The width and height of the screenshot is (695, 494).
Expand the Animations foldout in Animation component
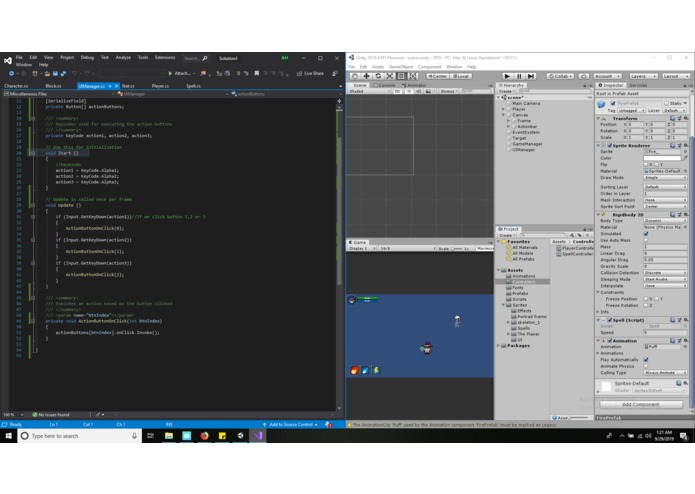pos(598,353)
